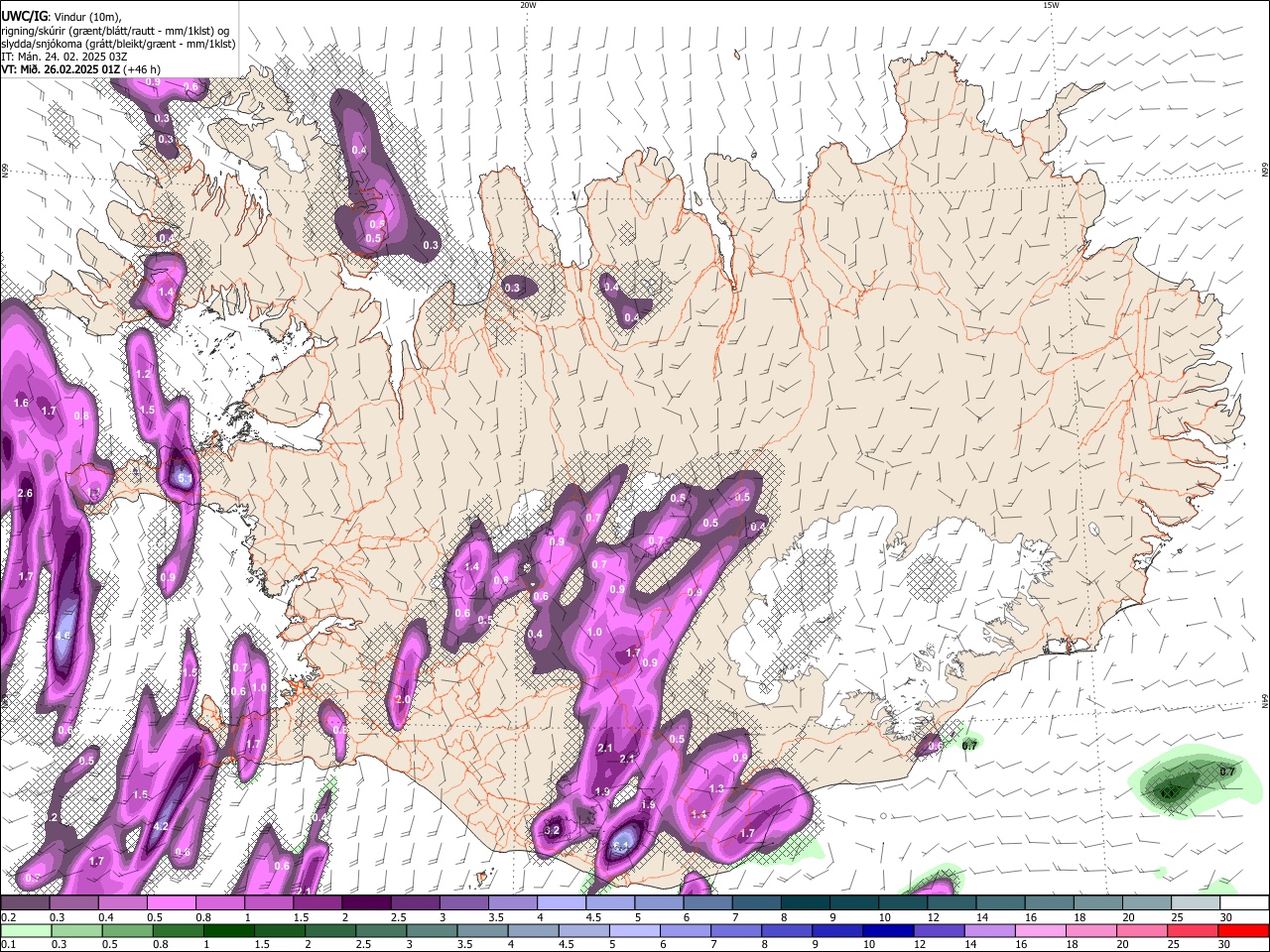Screen dimensions: 1270x952
Task: Click the '1.6' precipitation value near the left edge
Action: tap(22, 403)
